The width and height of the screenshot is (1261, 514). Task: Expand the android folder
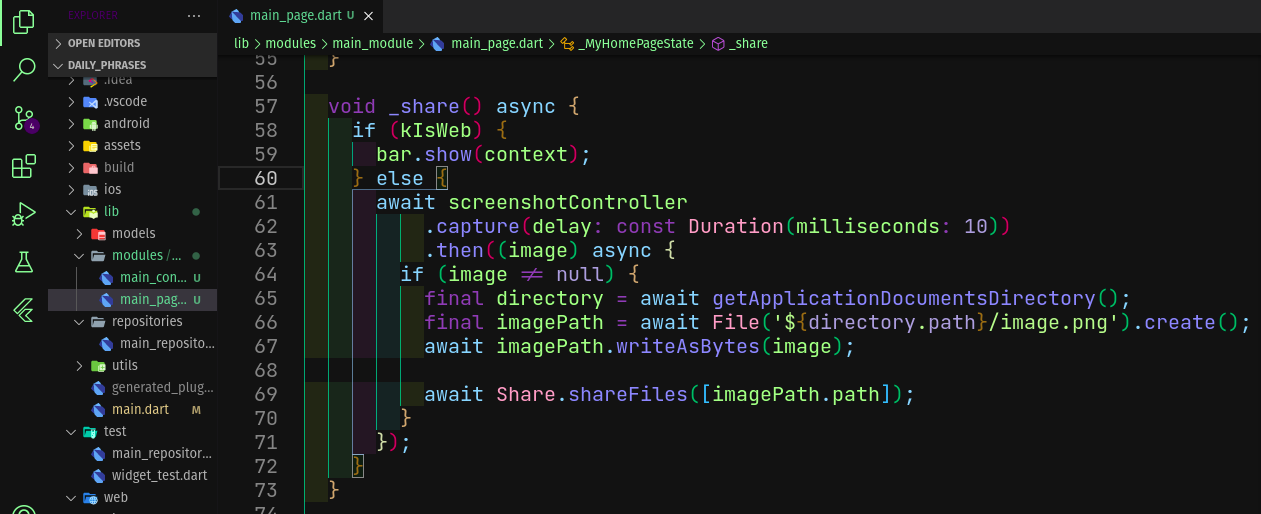click(x=132, y=123)
